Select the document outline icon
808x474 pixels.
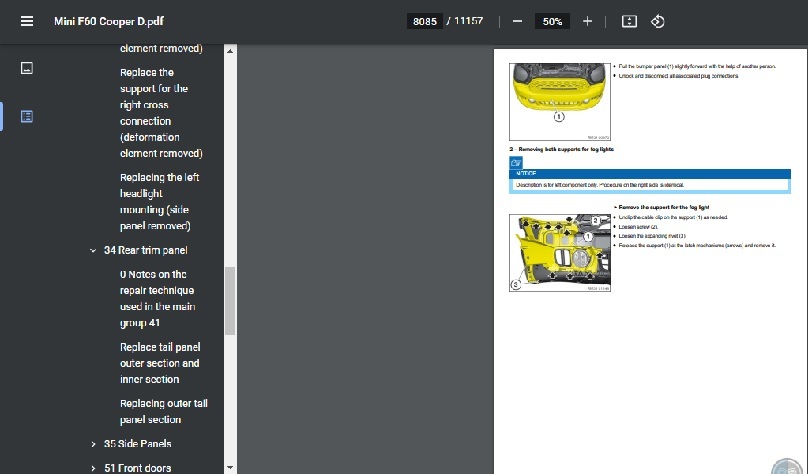[27, 116]
